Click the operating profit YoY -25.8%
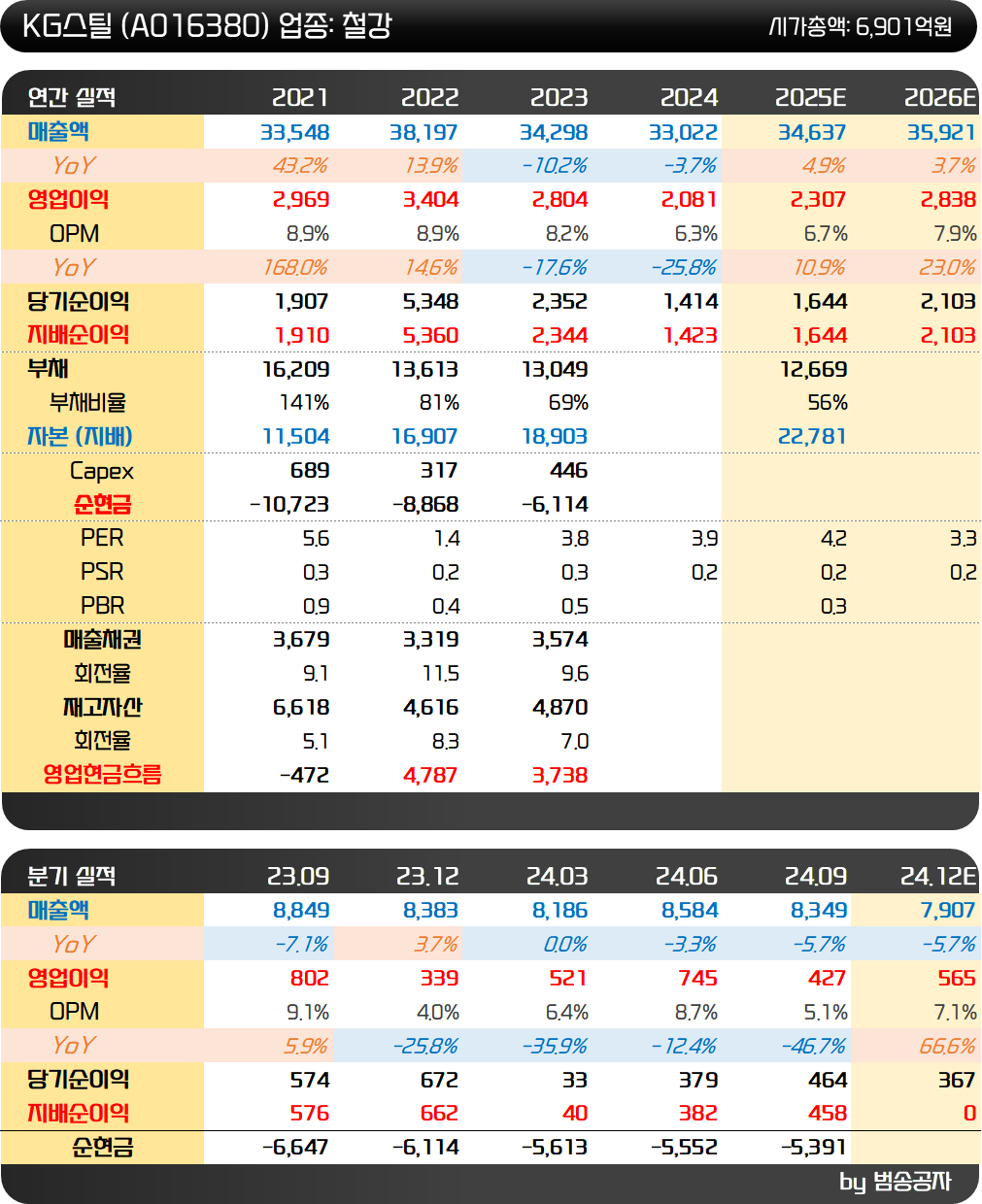Image resolution: width=982 pixels, height=1204 pixels. 686,267
